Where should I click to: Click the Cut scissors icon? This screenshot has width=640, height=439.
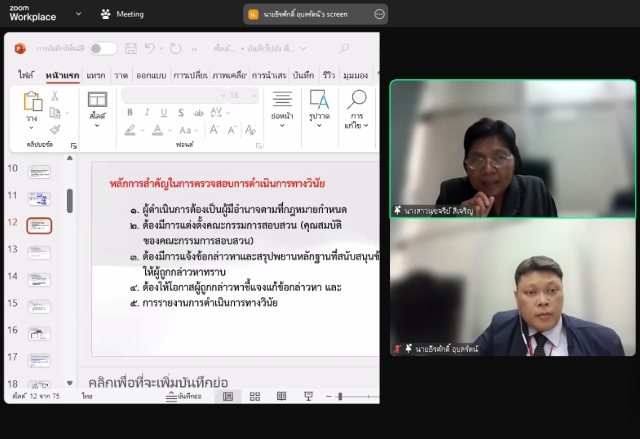coord(55,96)
